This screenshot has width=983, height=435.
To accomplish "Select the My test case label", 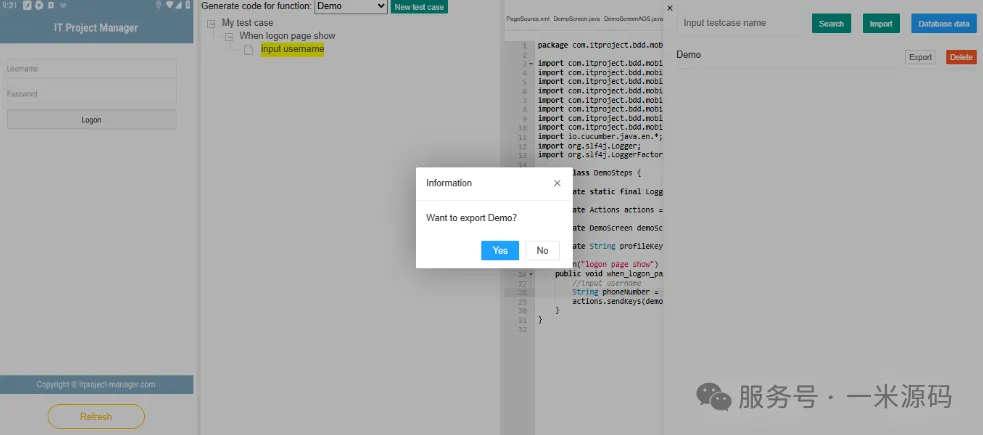I will pyautogui.click(x=247, y=23).
